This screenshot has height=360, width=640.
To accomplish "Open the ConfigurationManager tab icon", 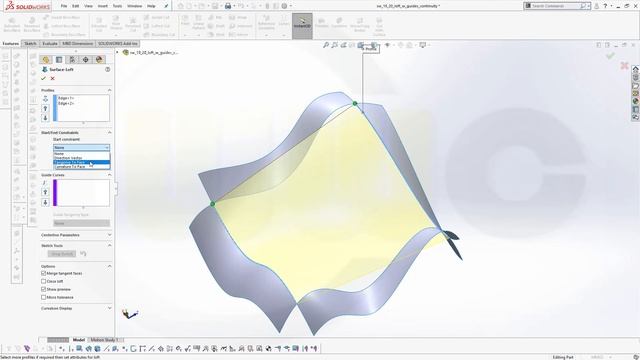I will point(72,60).
